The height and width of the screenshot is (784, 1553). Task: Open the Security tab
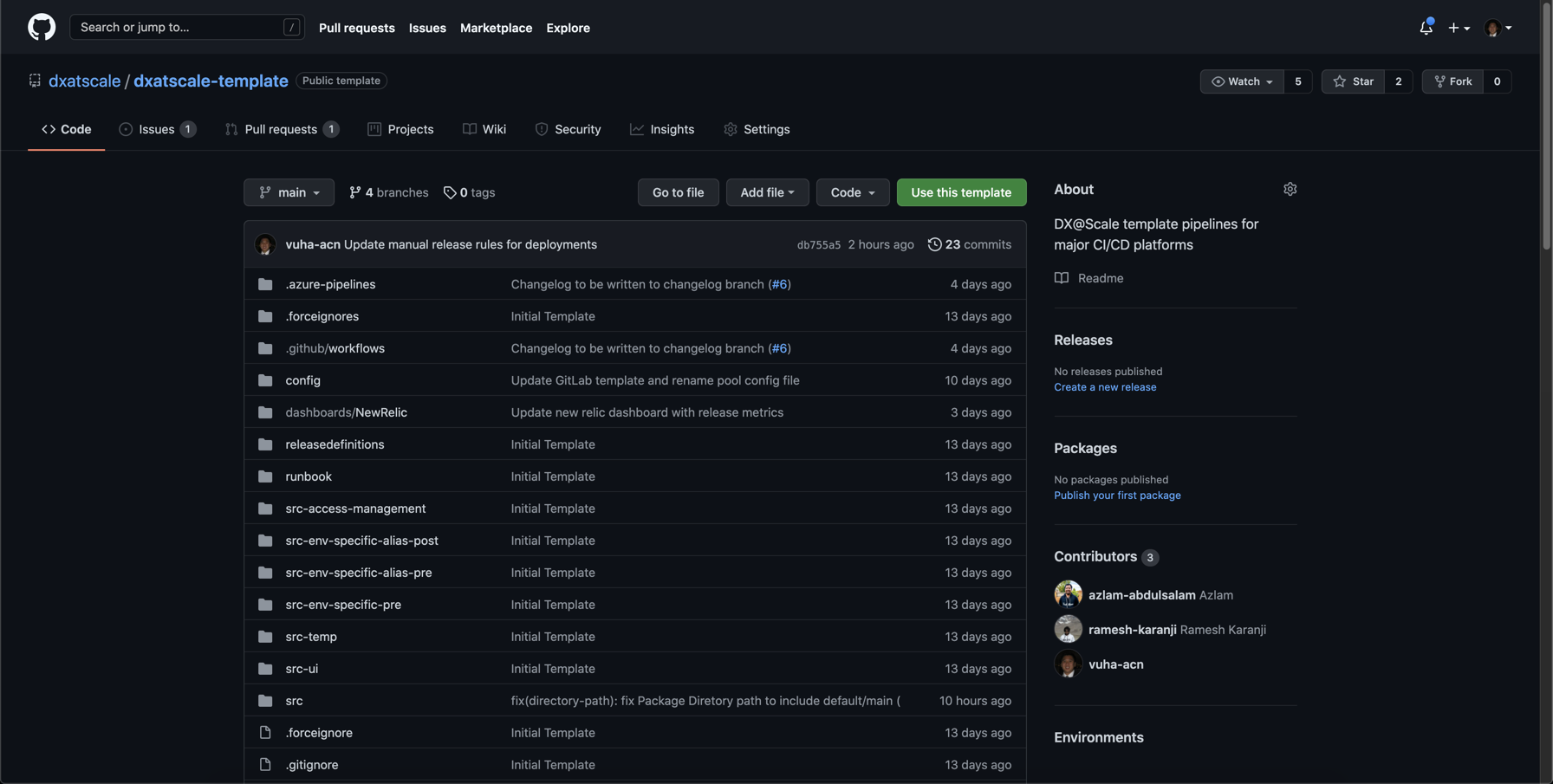tap(568, 129)
